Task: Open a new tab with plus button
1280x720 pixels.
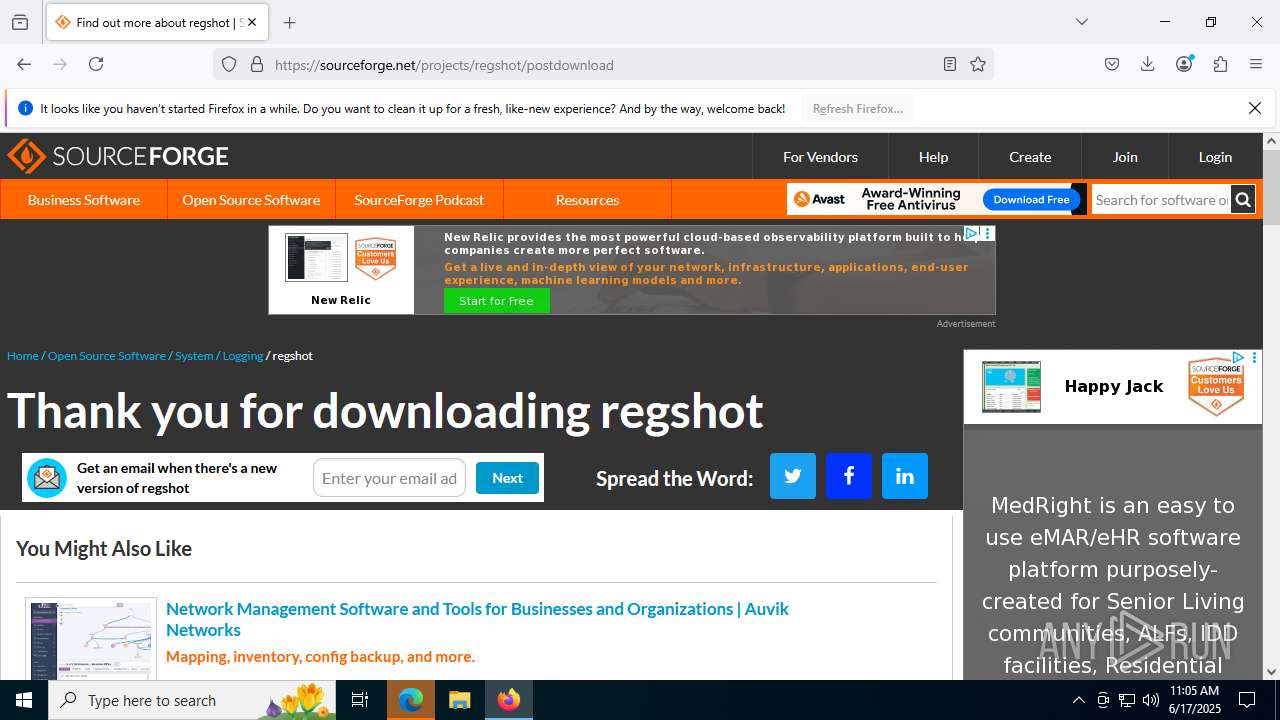Action: point(290,22)
